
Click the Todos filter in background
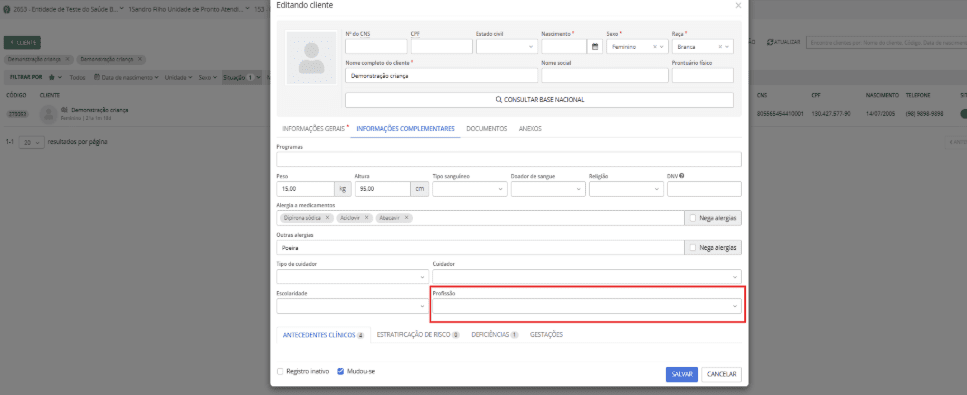point(77,78)
